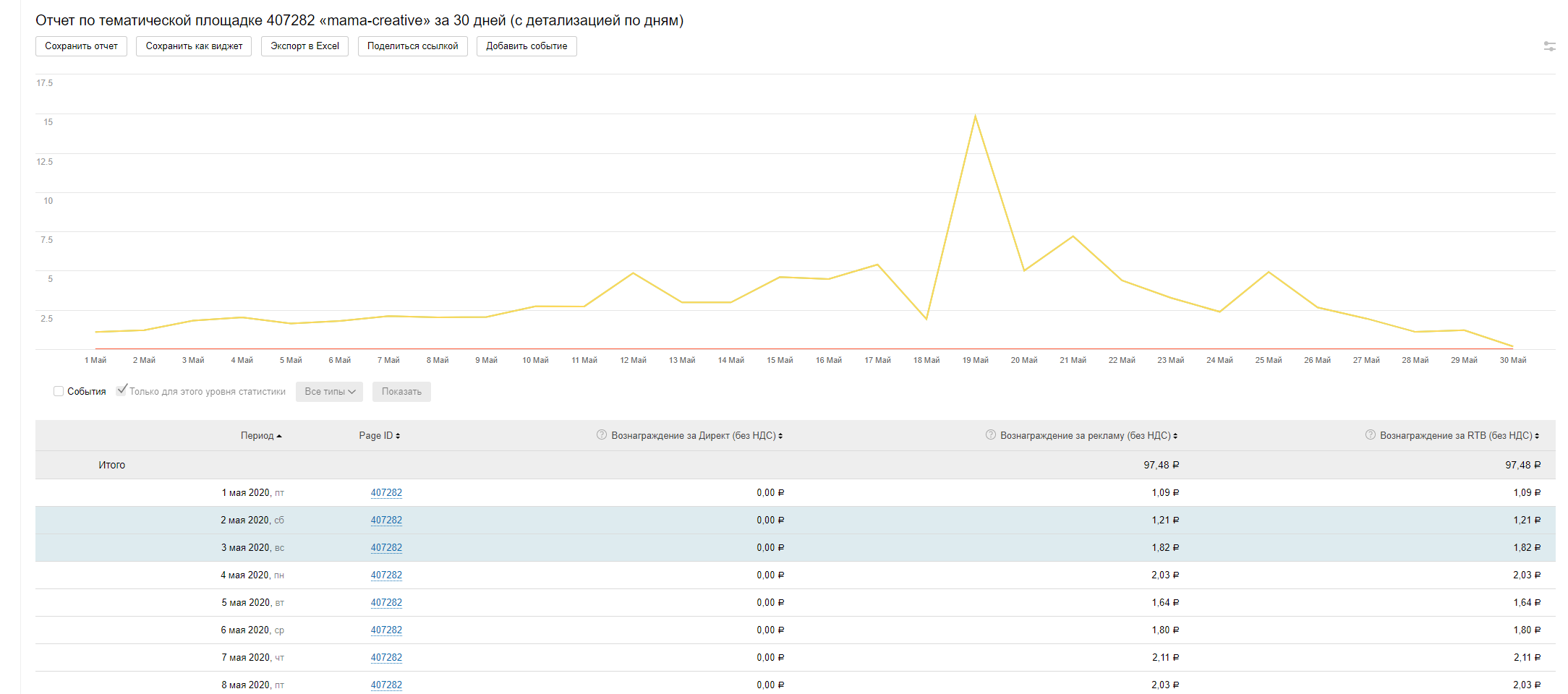
Task: Click sort arrows on Вознаграждение за рекламу column
Action: click(1175, 436)
